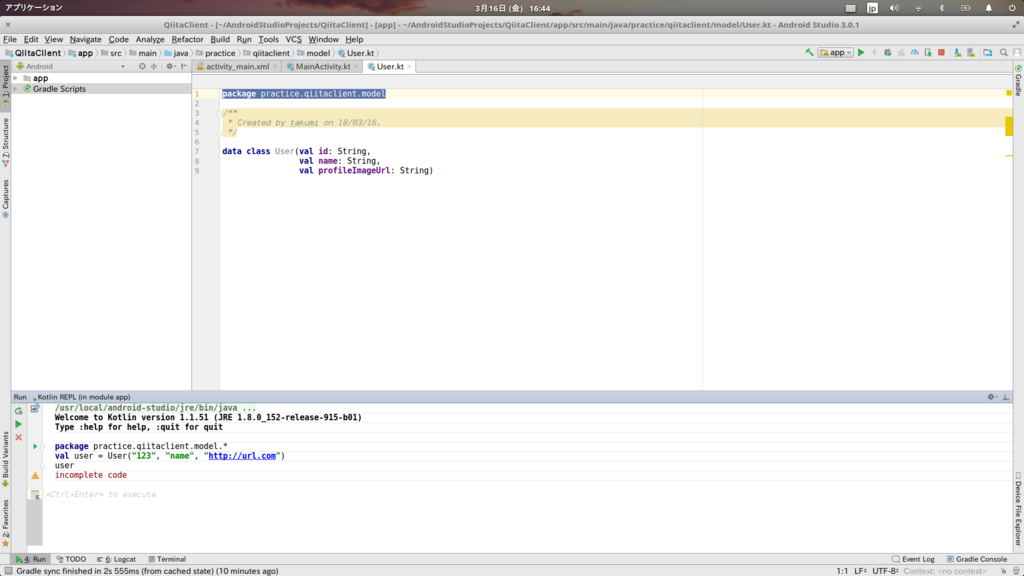Open the Build menu
Image resolution: width=1024 pixels, height=576 pixels.
pyautogui.click(x=219, y=39)
